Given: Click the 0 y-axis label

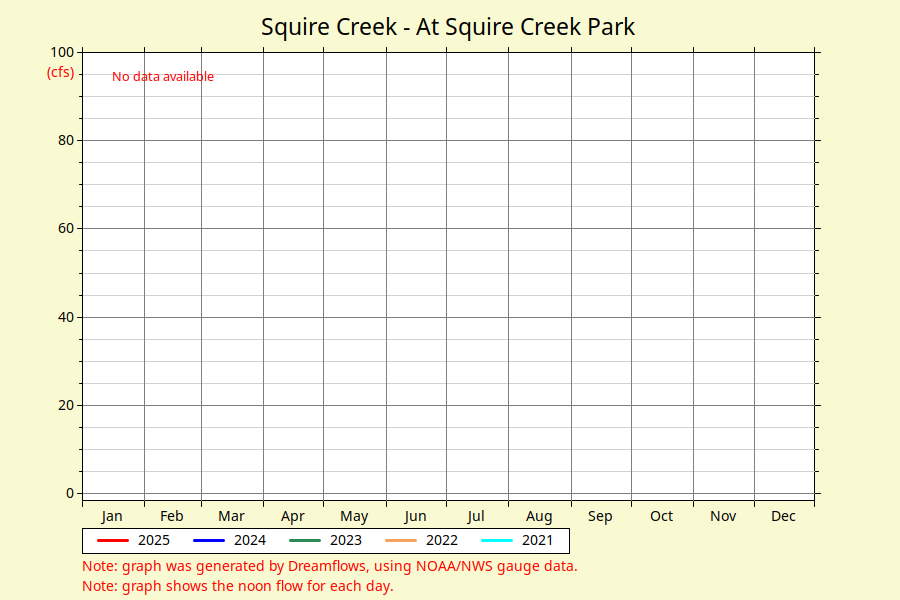Looking at the screenshot, I should pos(70,493).
